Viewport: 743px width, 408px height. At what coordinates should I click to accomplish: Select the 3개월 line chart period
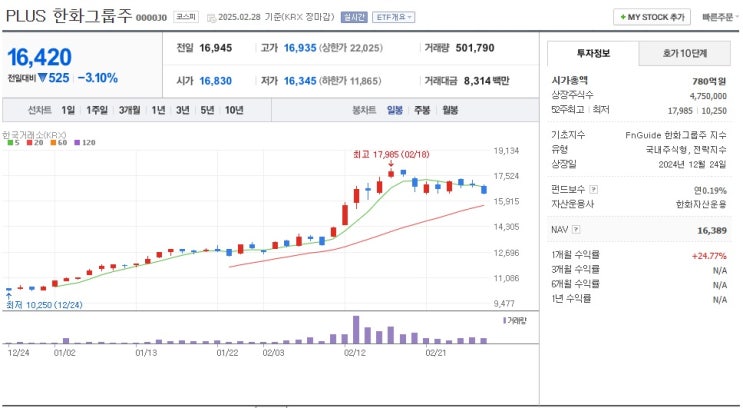129,110
